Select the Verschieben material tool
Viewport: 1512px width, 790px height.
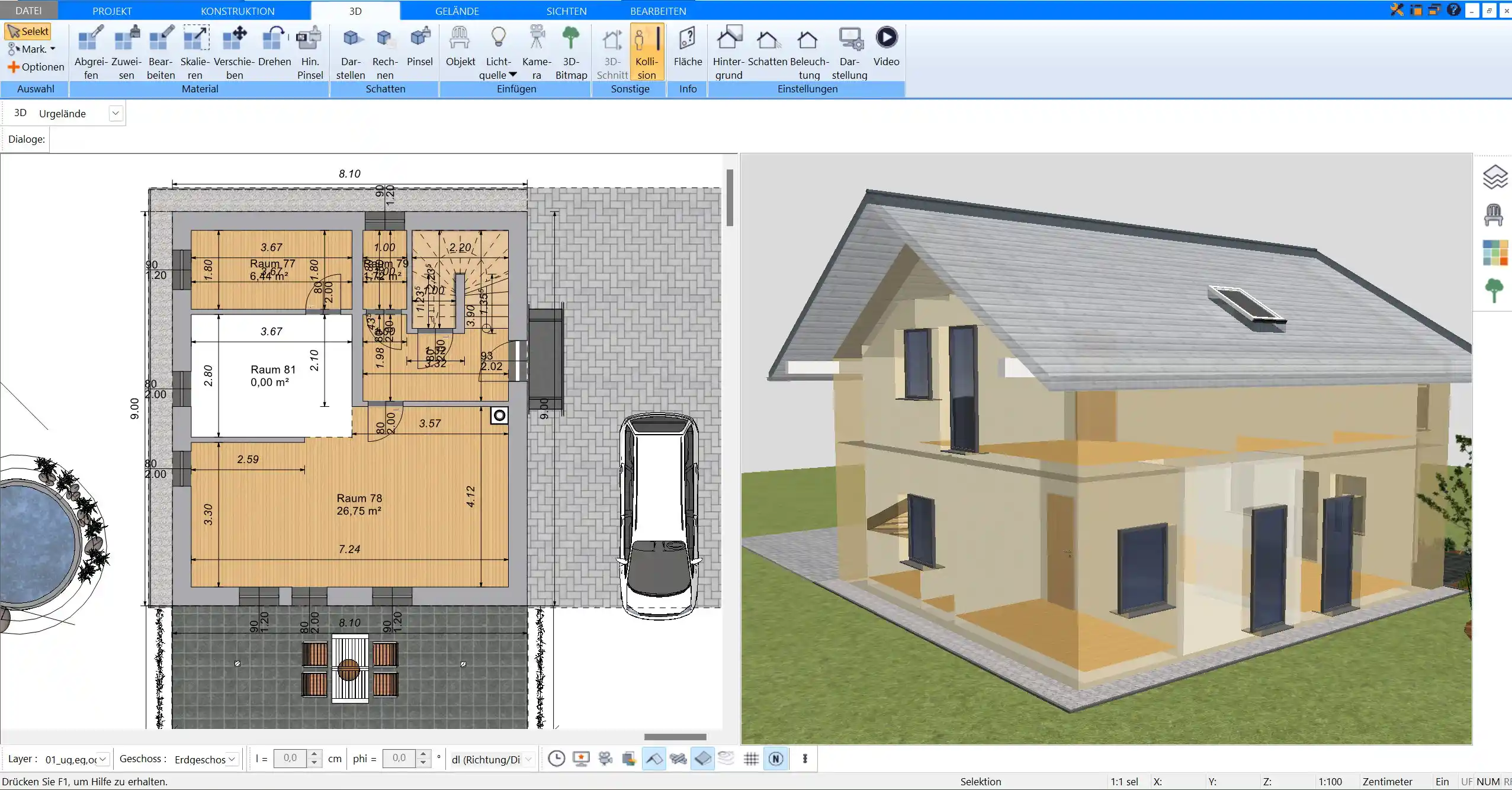(235, 52)
